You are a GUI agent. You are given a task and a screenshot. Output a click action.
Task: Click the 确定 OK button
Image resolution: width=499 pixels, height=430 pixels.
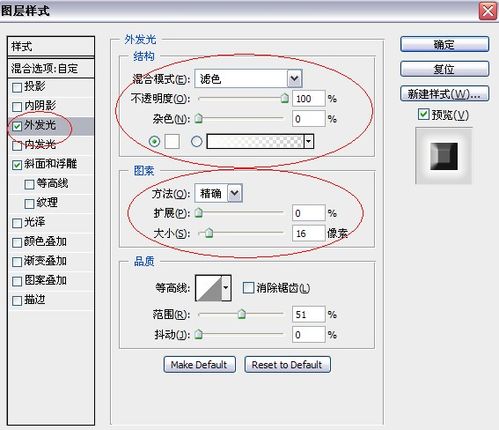click(x=444, y=44)
